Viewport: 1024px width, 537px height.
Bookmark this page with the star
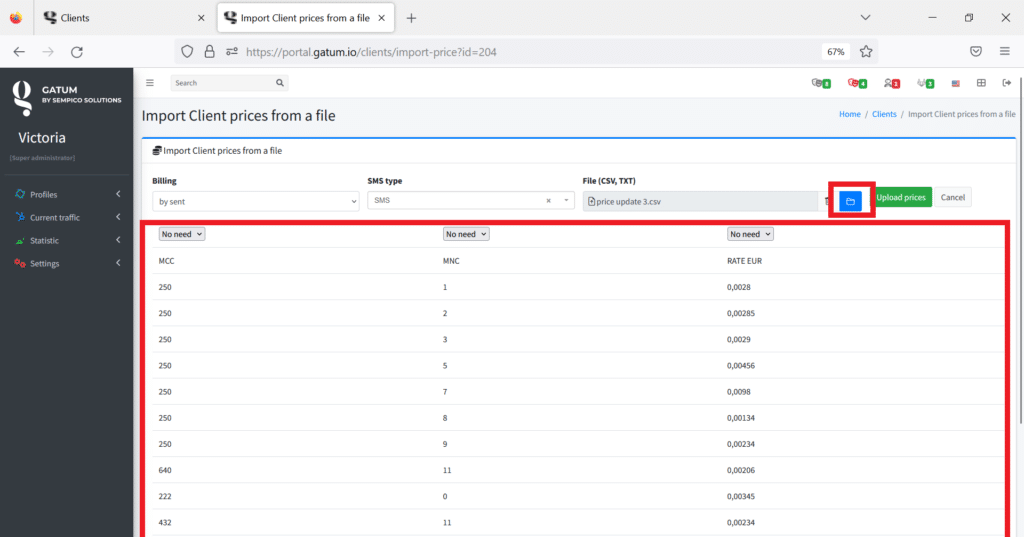pyautogui.click(x=866, y=52)
